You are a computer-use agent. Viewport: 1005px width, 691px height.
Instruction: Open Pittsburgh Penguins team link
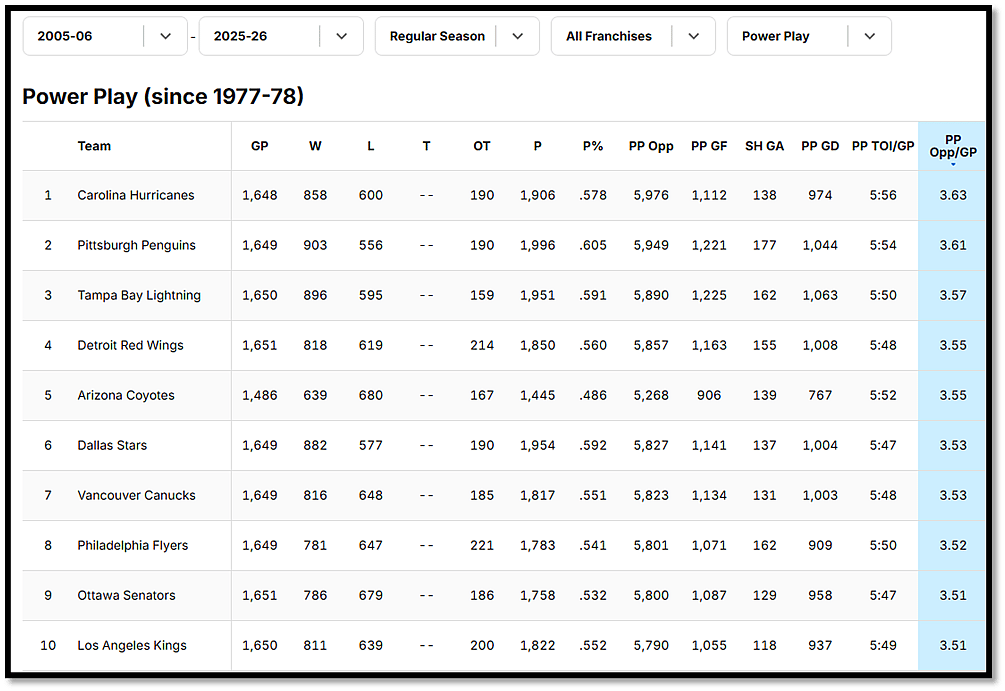coord(137,246)
